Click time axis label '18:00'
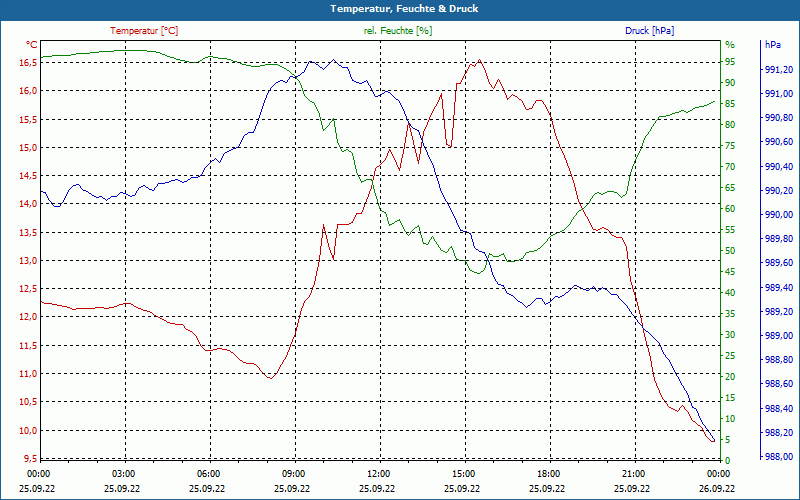This screenshot has width=800, height=500. point(548,473)
